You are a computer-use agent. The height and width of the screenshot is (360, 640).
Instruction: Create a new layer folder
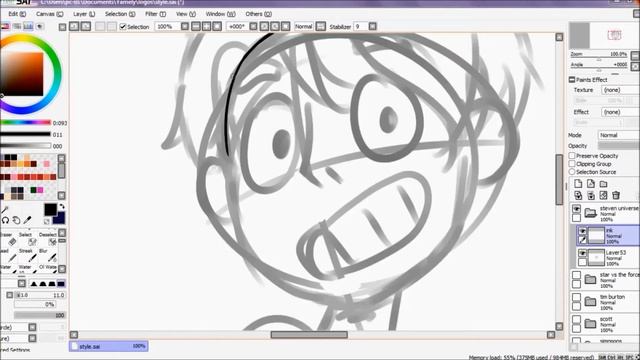coord(603,184)
